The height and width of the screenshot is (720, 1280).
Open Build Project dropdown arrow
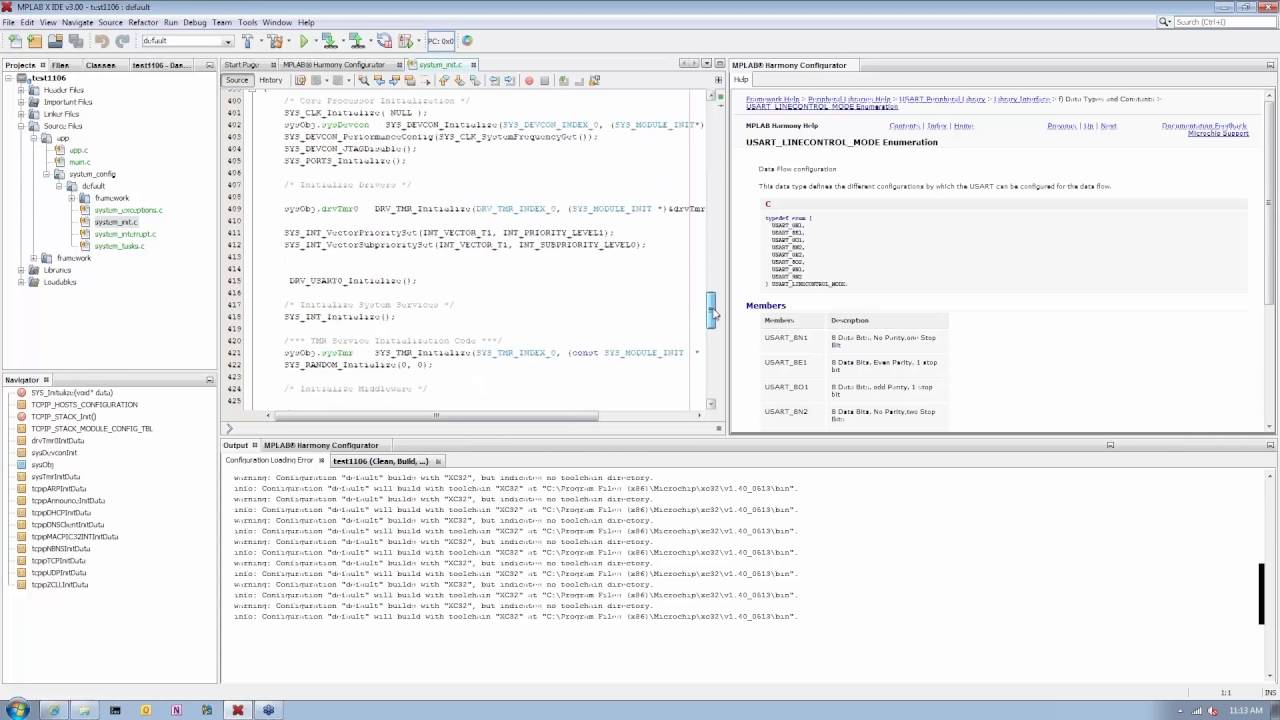pyautogui.click(x=261, y=41)
